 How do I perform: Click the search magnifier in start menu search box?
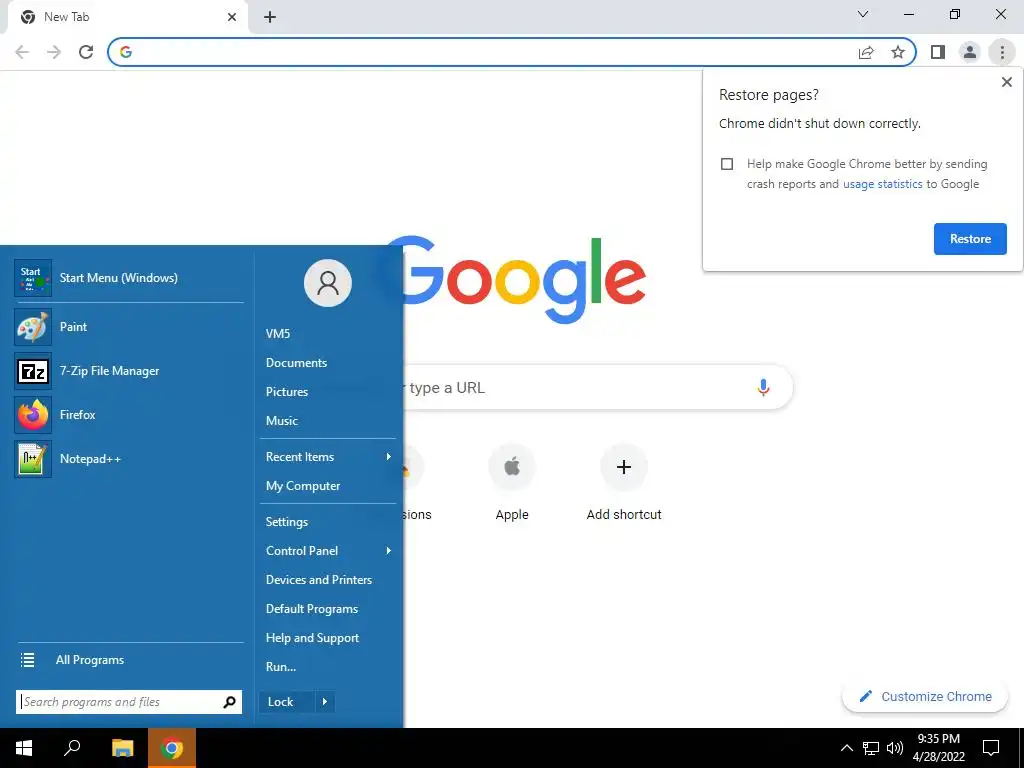click(x=229, y=702)
